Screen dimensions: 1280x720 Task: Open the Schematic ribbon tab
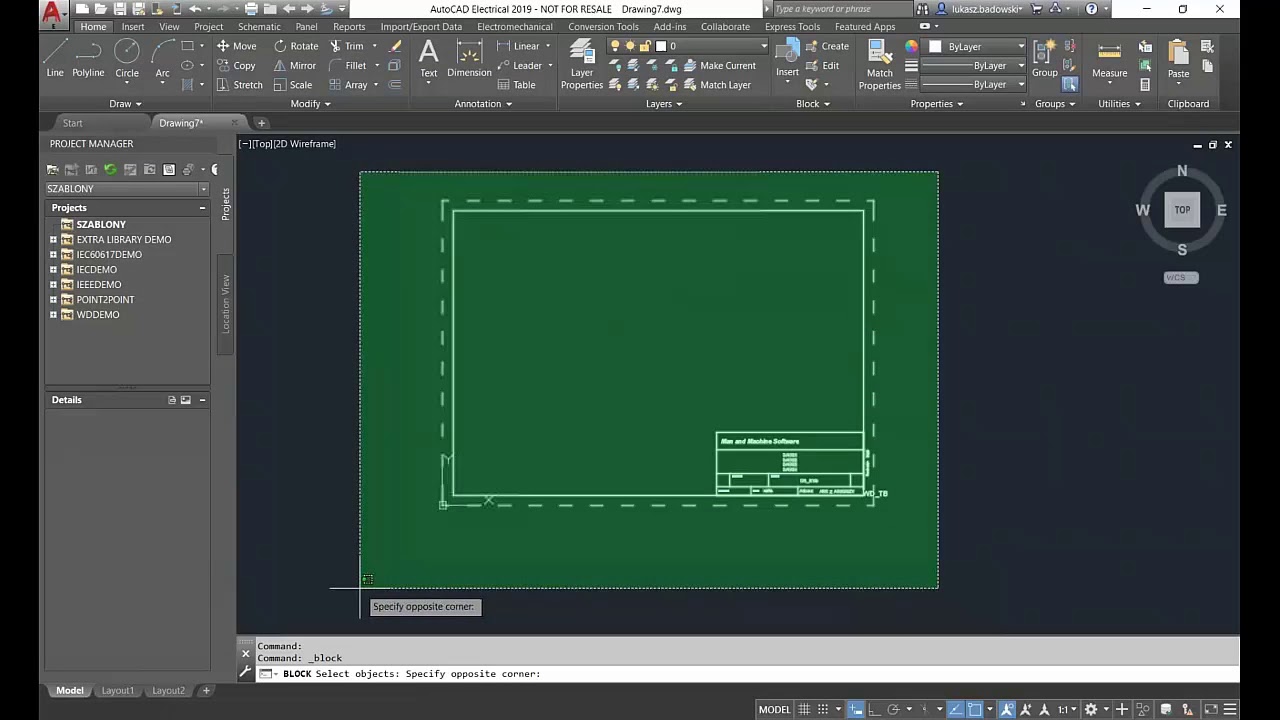(x=259, y=27)
